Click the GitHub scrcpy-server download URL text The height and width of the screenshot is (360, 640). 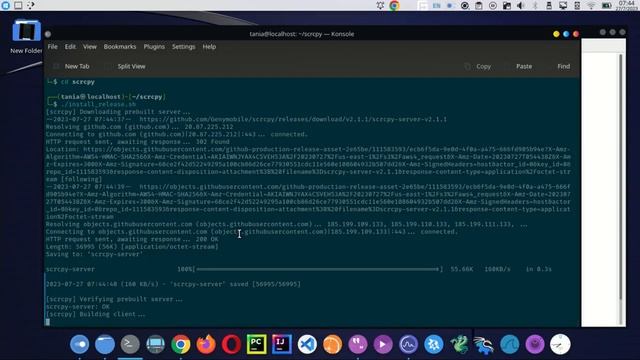pos(293,119)
